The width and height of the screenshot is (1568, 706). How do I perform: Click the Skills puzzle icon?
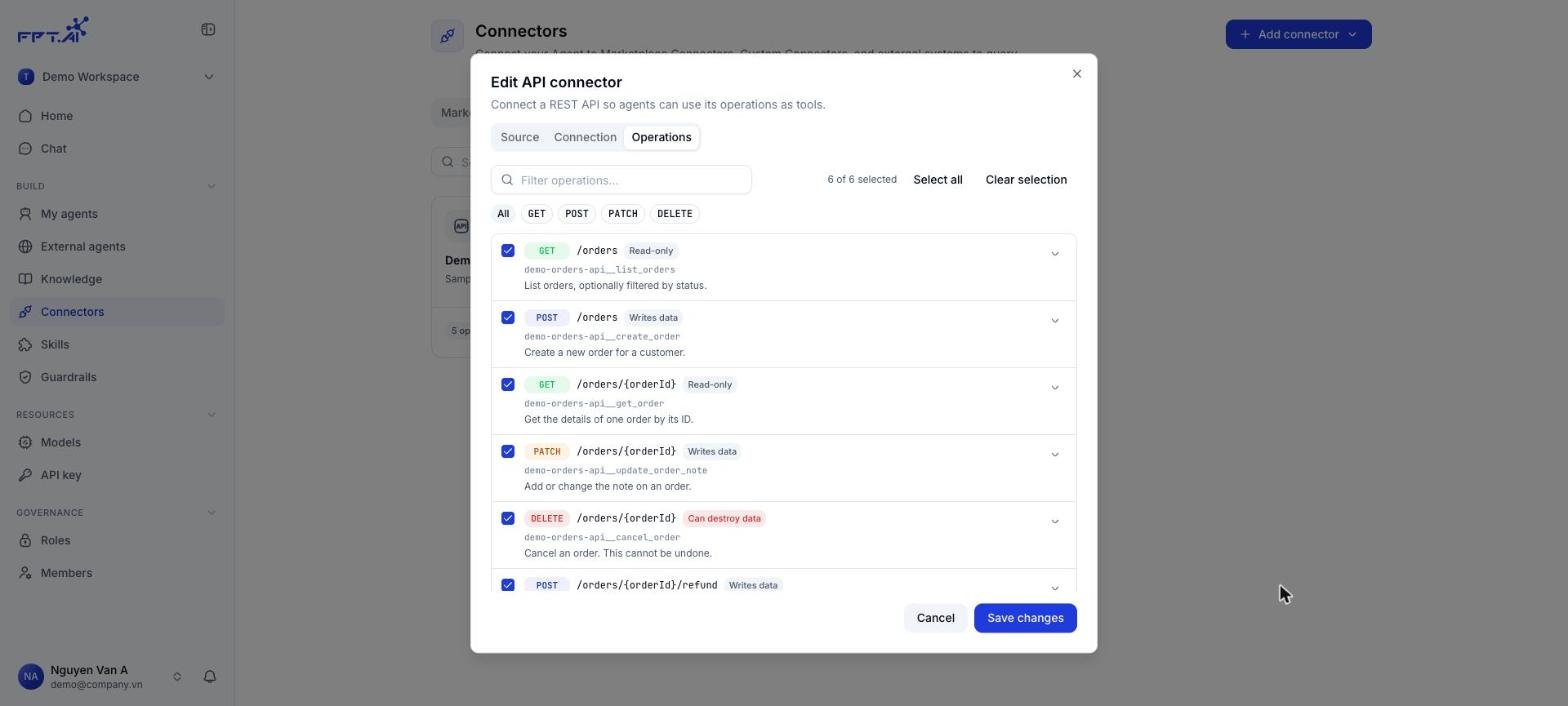(26, 345)
